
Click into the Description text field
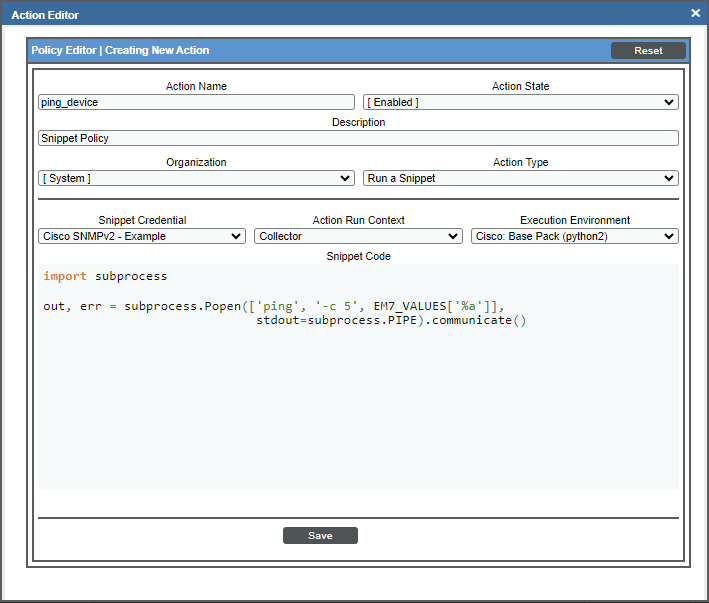[x=358, y=138]
